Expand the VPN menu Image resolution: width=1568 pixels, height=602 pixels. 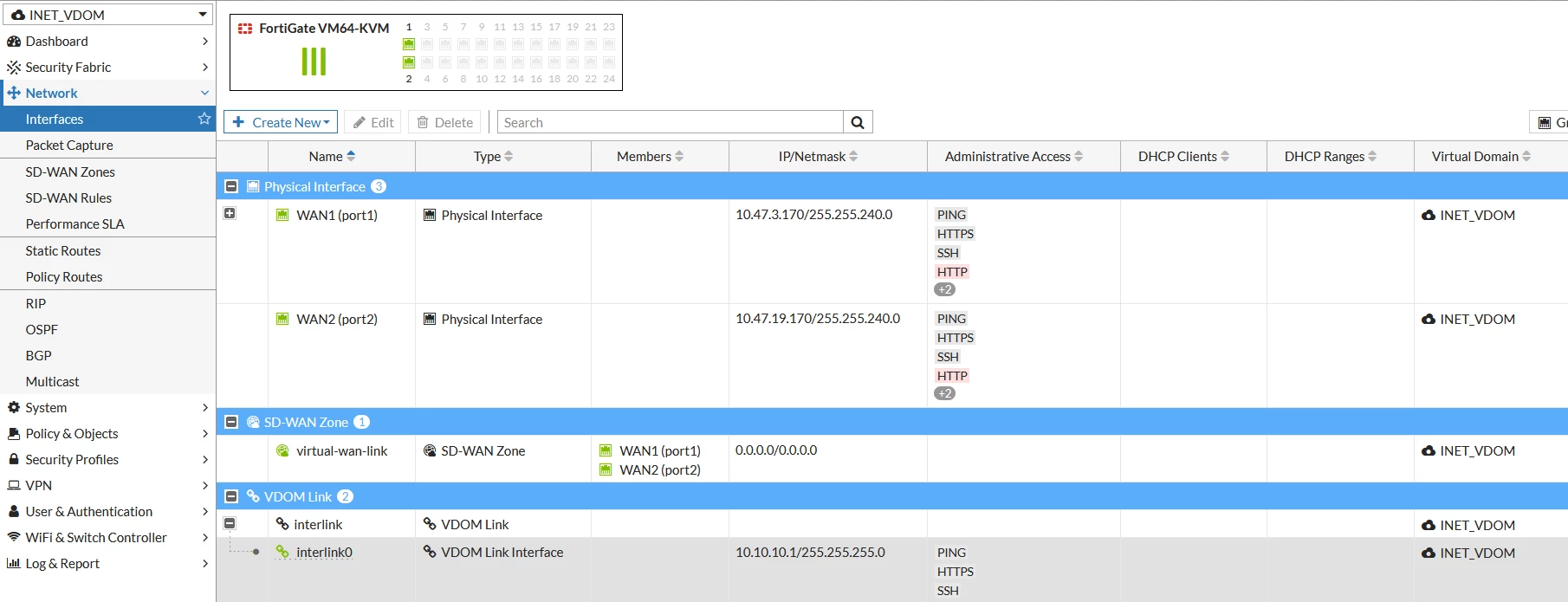(107, 485)
